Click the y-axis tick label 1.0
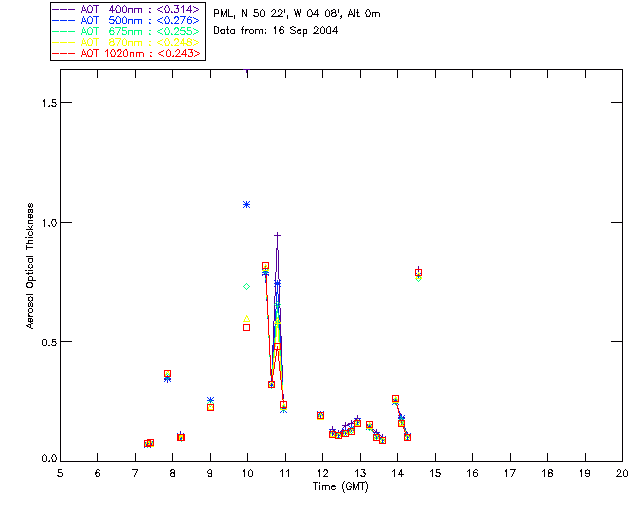 pyautogui.click(x=49, y=223)
